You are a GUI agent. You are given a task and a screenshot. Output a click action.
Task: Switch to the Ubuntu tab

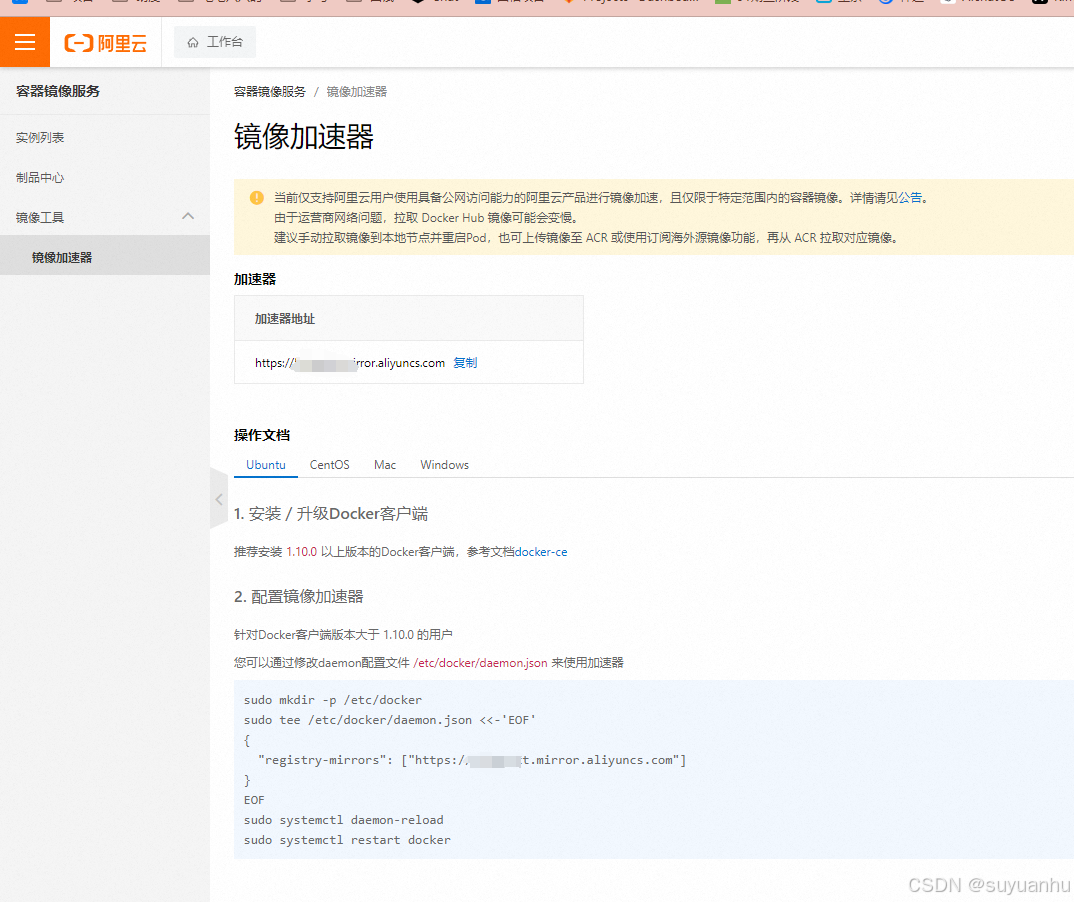[x=266, y=465]
